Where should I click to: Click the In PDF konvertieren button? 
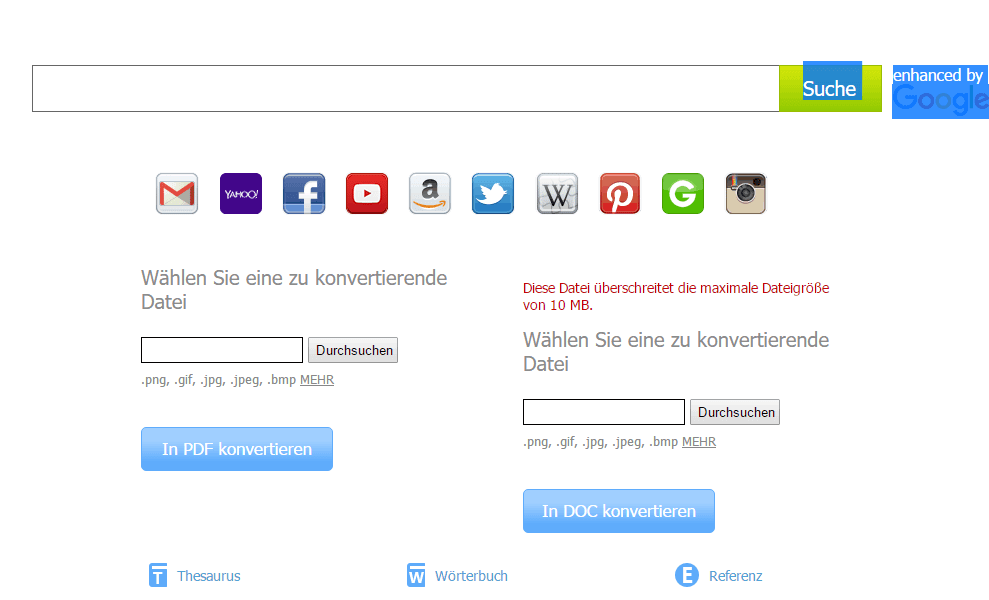click(x=237, y=449)
